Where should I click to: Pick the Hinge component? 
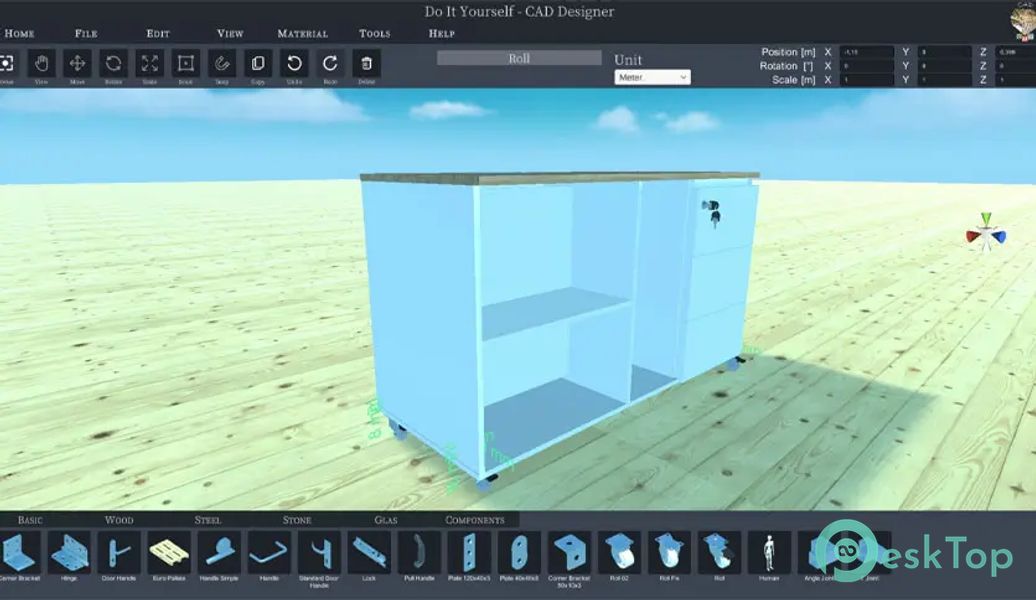pos(69,552)
